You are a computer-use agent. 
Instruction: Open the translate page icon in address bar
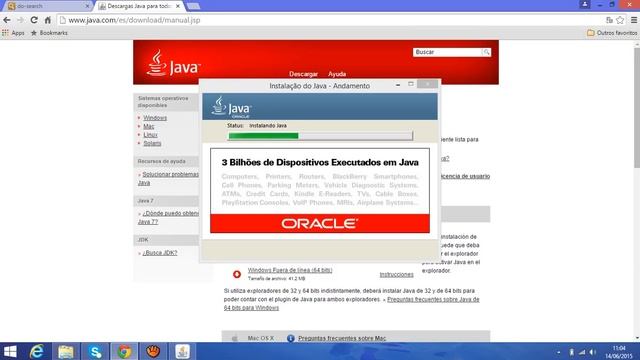(609, 20)
